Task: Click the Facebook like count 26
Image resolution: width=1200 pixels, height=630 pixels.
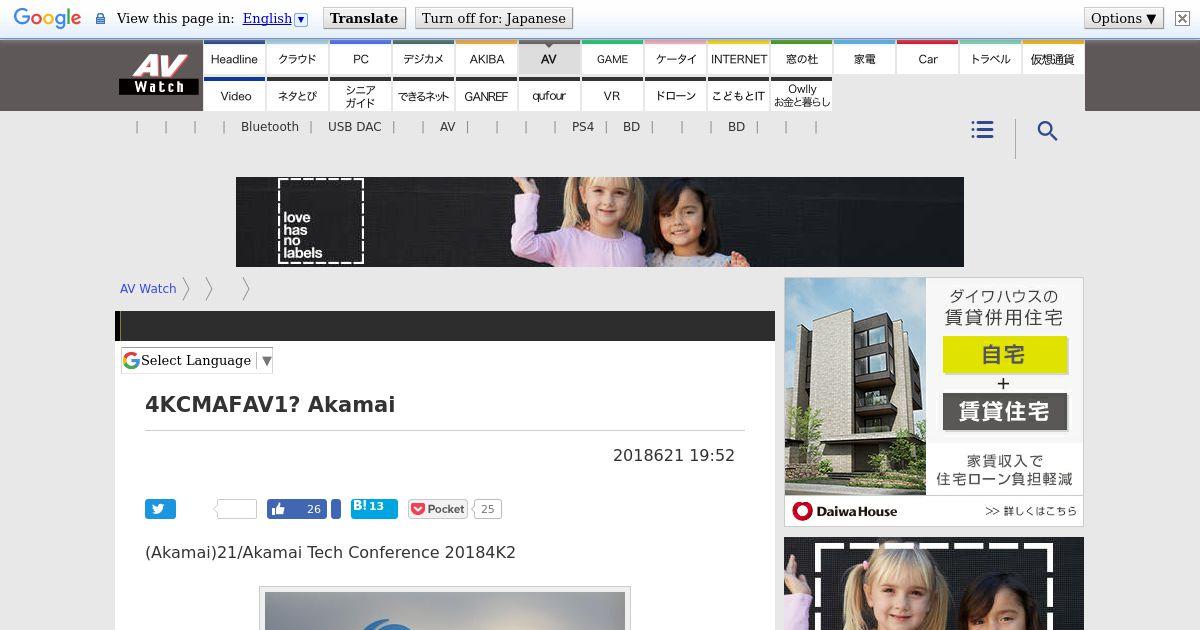Action: pos(314,509)
